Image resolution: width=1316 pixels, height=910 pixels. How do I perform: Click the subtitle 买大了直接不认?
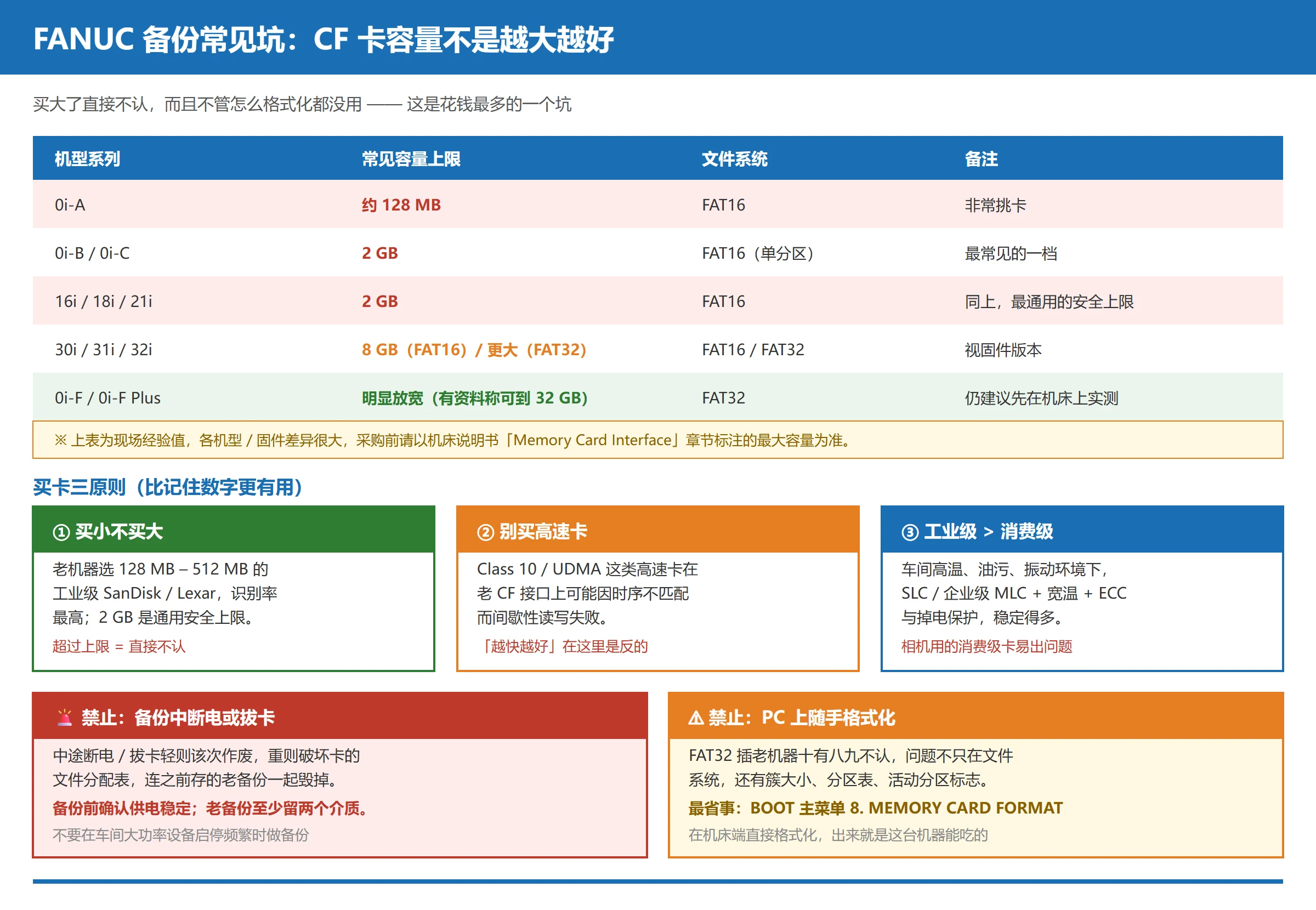point(302,104)
